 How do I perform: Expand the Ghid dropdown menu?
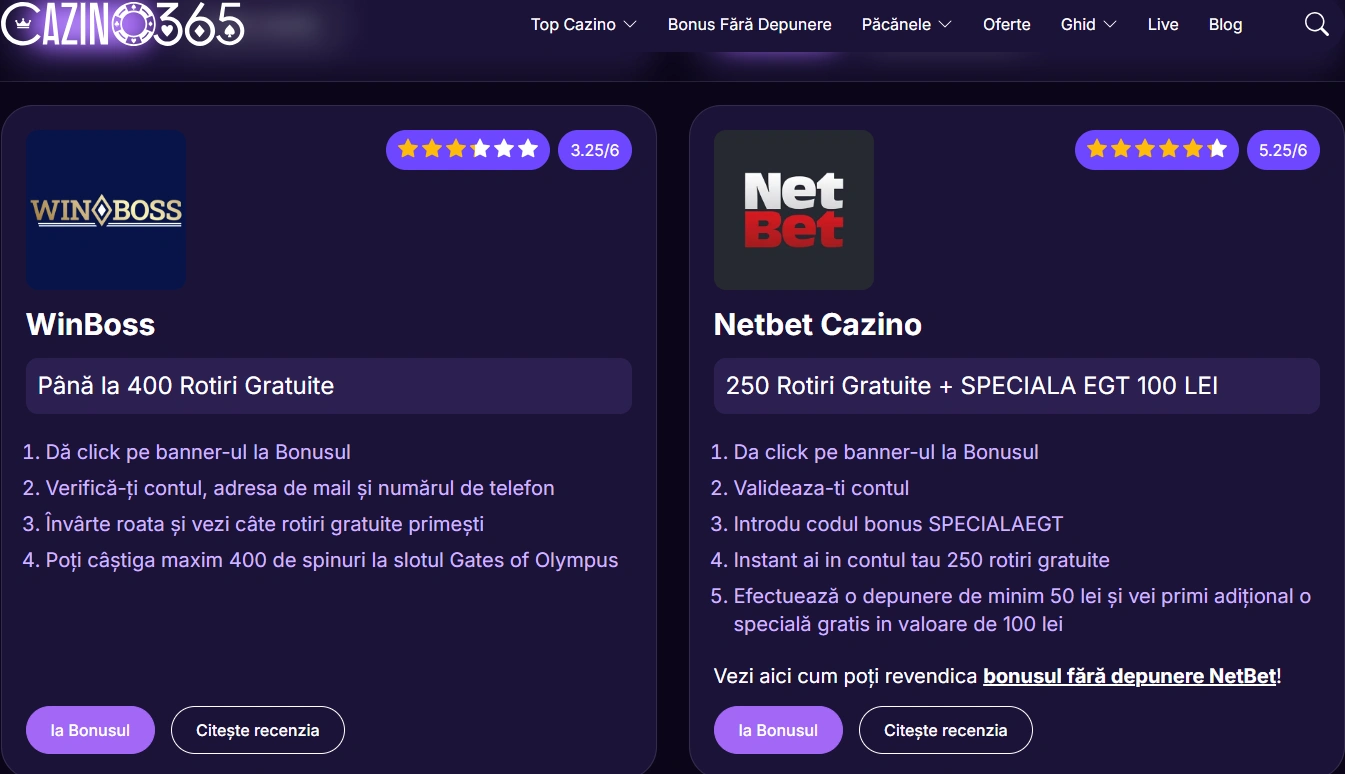coord(1089,24)
